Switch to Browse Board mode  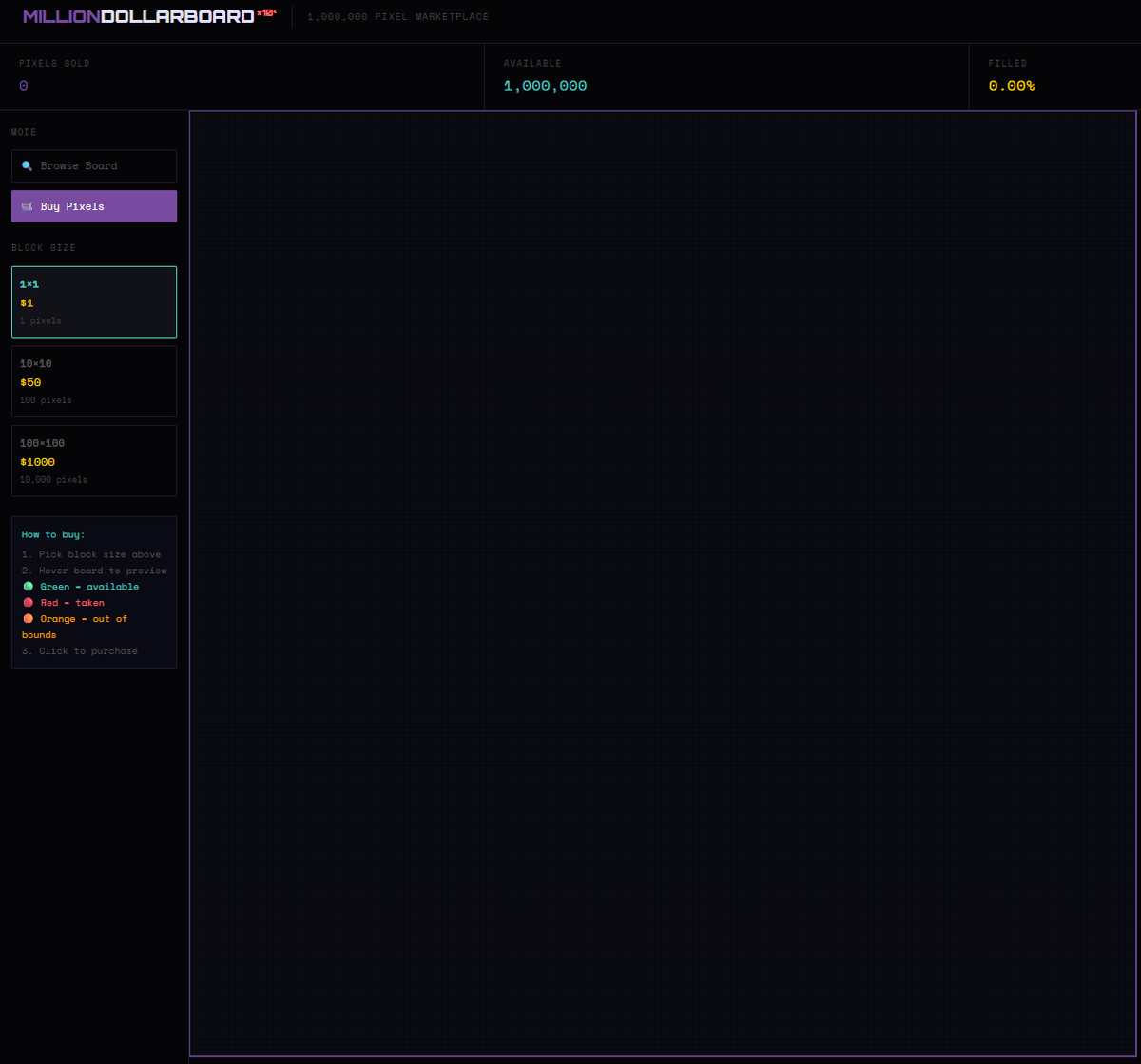coord(94,165)
